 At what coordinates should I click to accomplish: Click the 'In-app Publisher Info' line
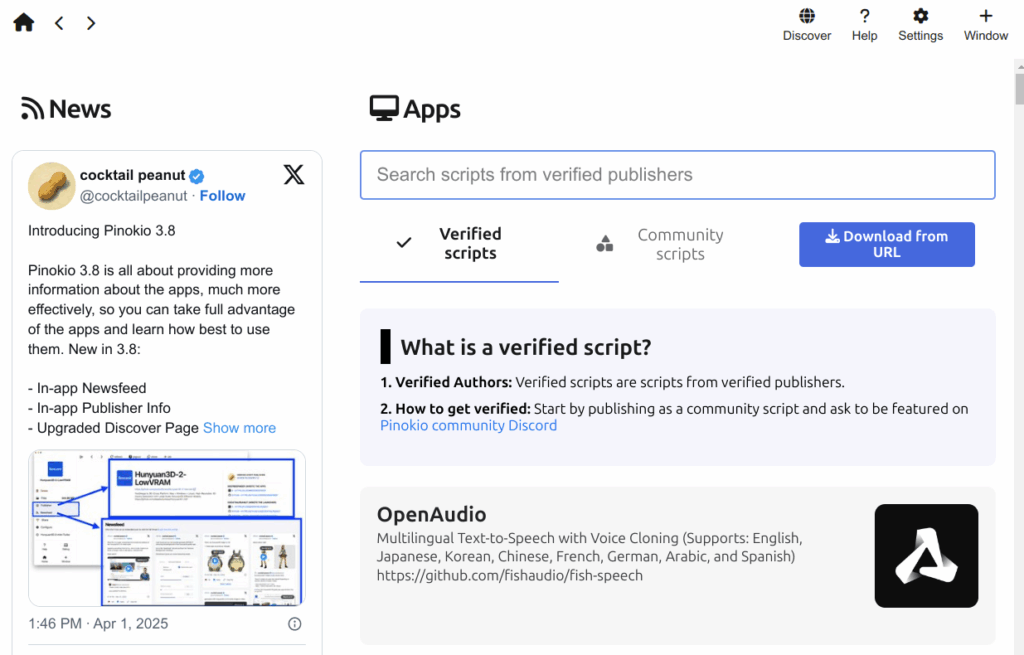pyautogui.click(x=99, y=408)
